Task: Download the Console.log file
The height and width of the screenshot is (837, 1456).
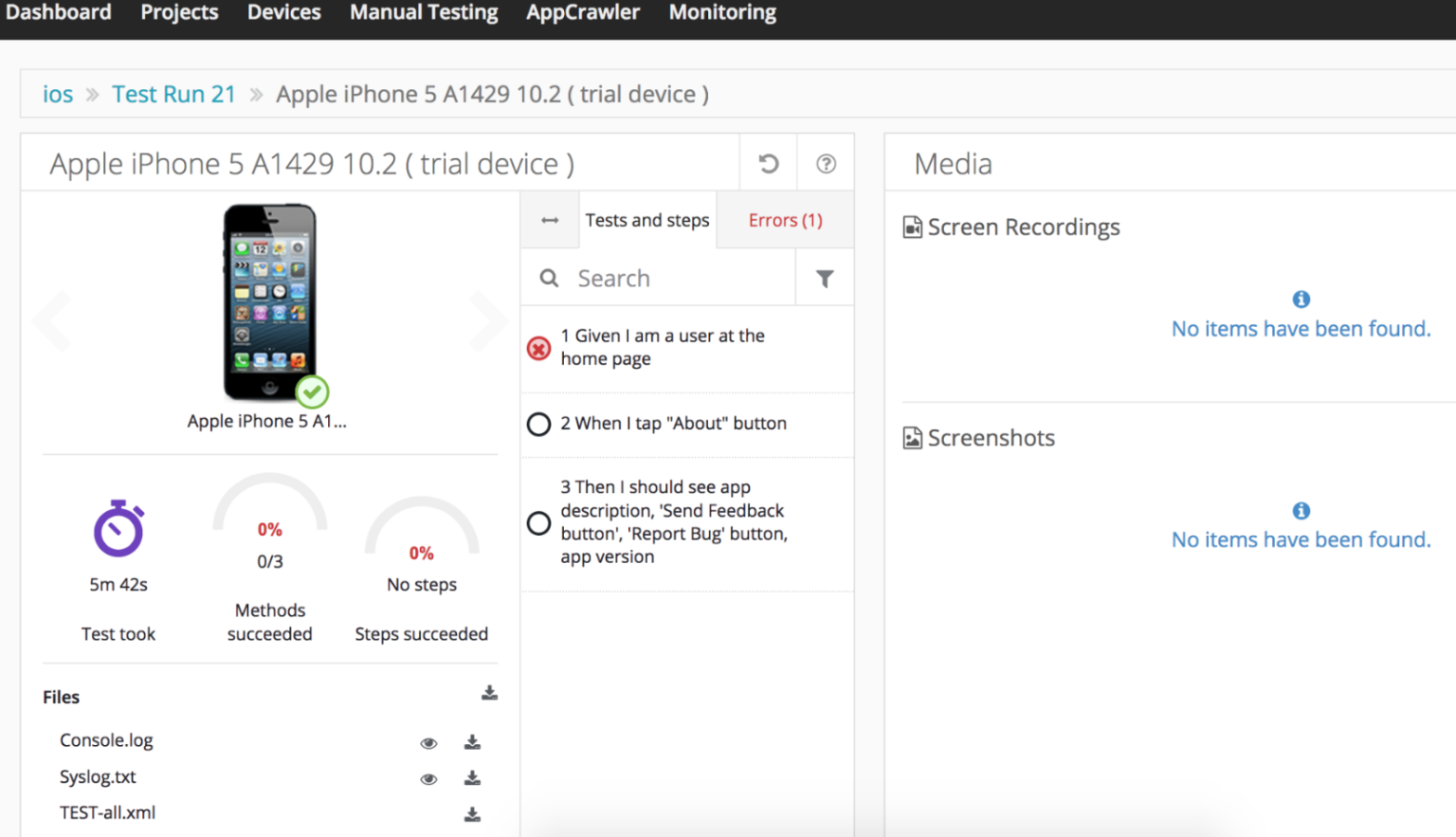Action: 472,742
